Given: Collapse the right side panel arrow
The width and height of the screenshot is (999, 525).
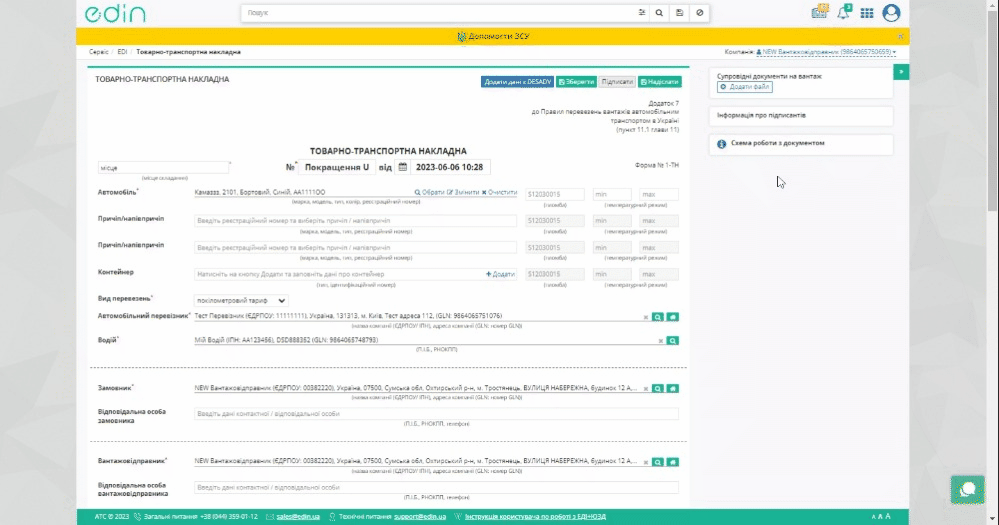Looking at the screenshot, I should tap(901, 72).
